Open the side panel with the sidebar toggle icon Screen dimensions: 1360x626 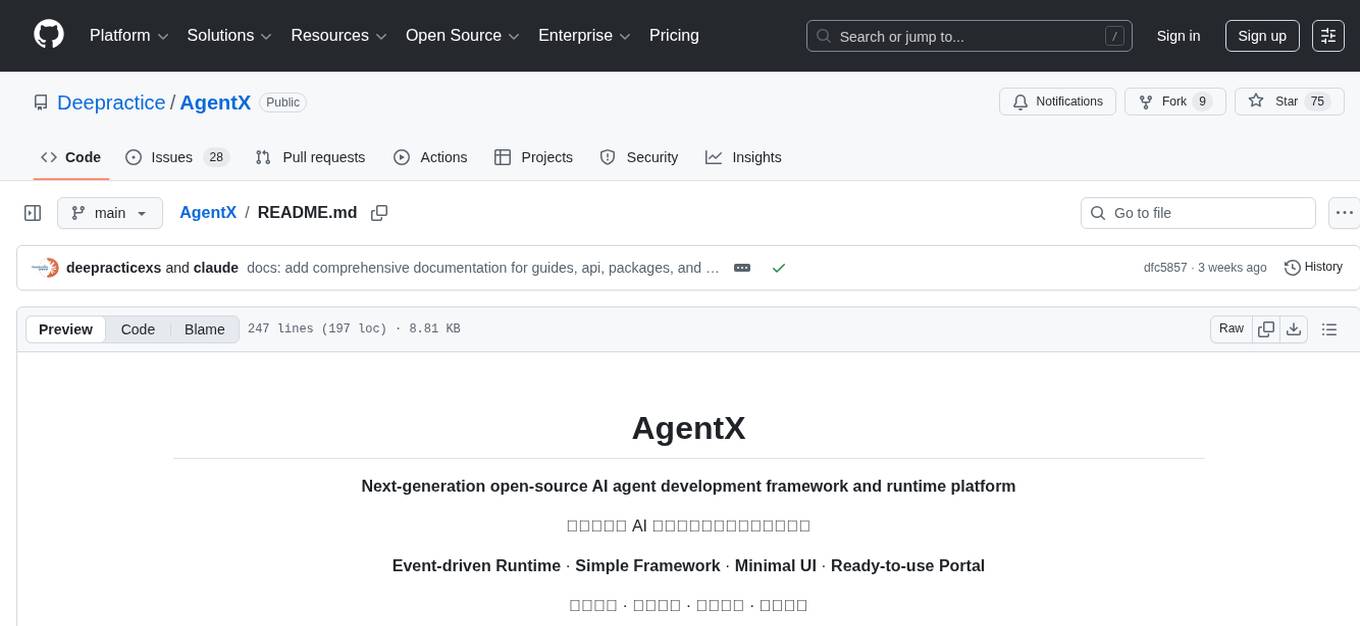[32, 212]
